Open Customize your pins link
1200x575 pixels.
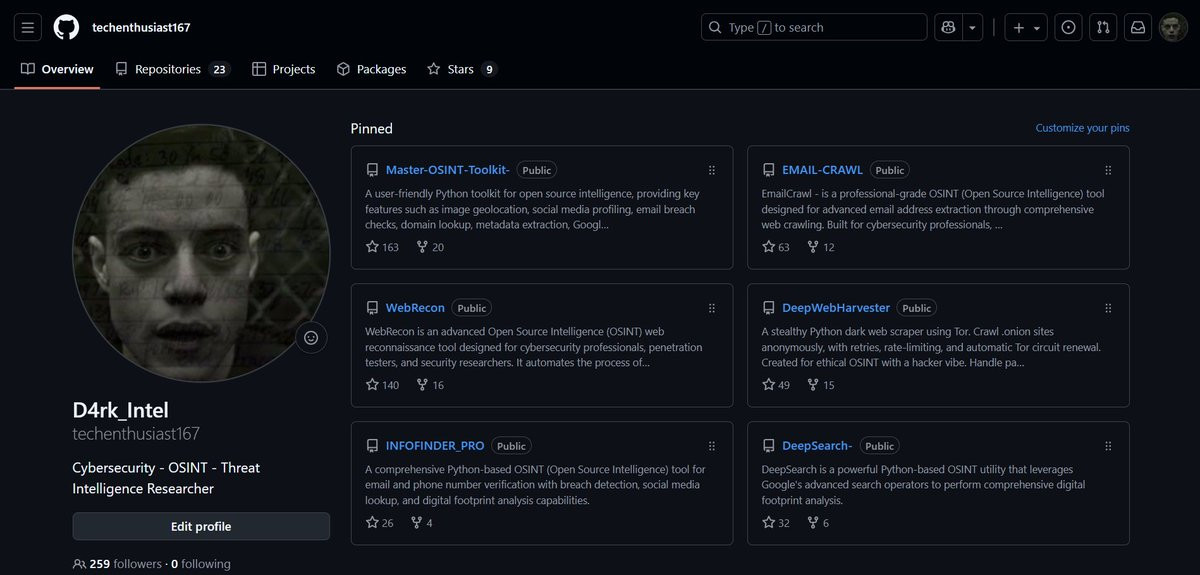pyautogui.click(x=1082, y=128)
